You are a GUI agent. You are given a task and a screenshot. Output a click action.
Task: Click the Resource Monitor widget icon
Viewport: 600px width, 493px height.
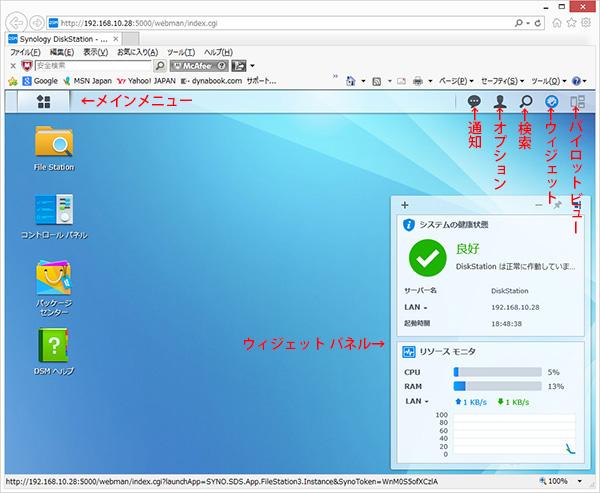[x=409, y=352]
